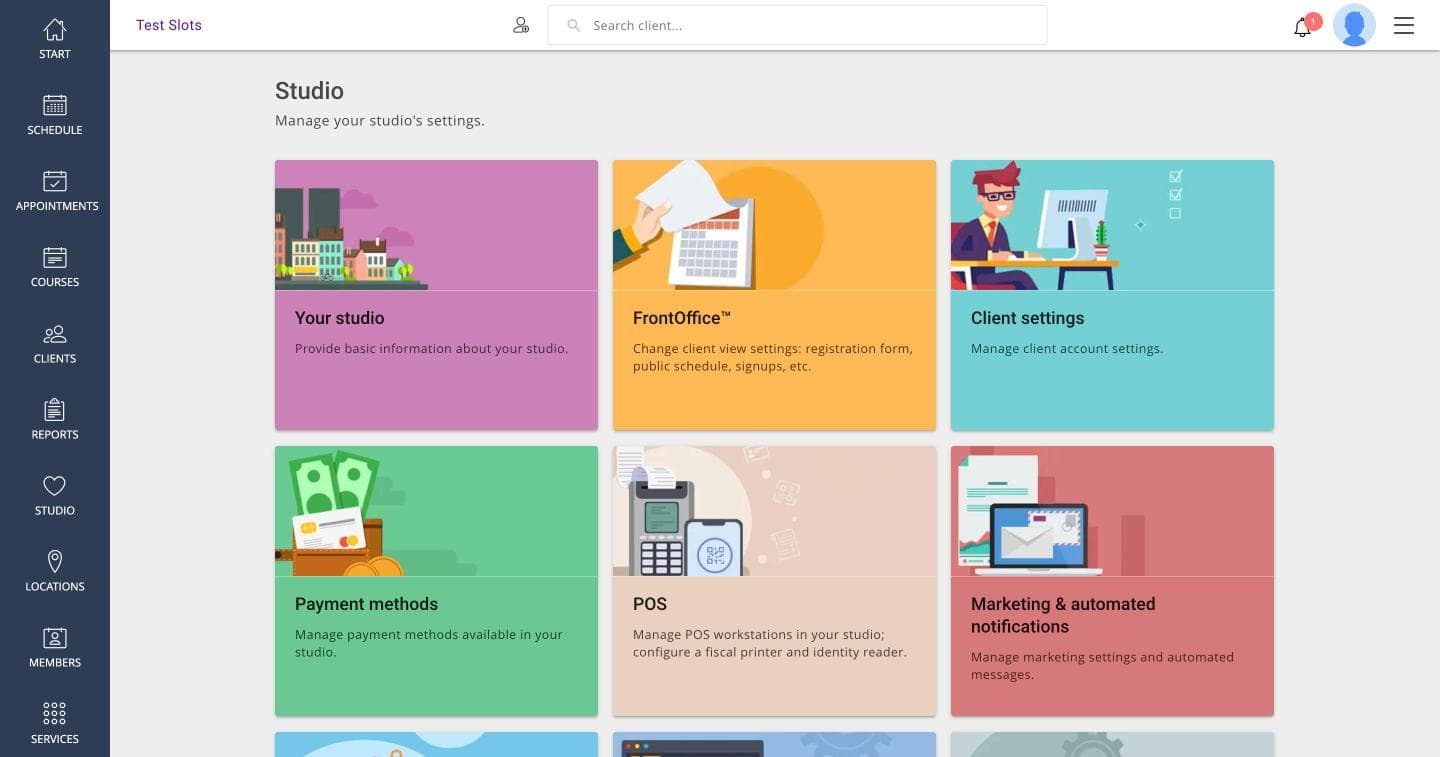Click the add-client person icon near search
Image resolution: width=1440 pixels, height=757 pixels.
[521, 26]
